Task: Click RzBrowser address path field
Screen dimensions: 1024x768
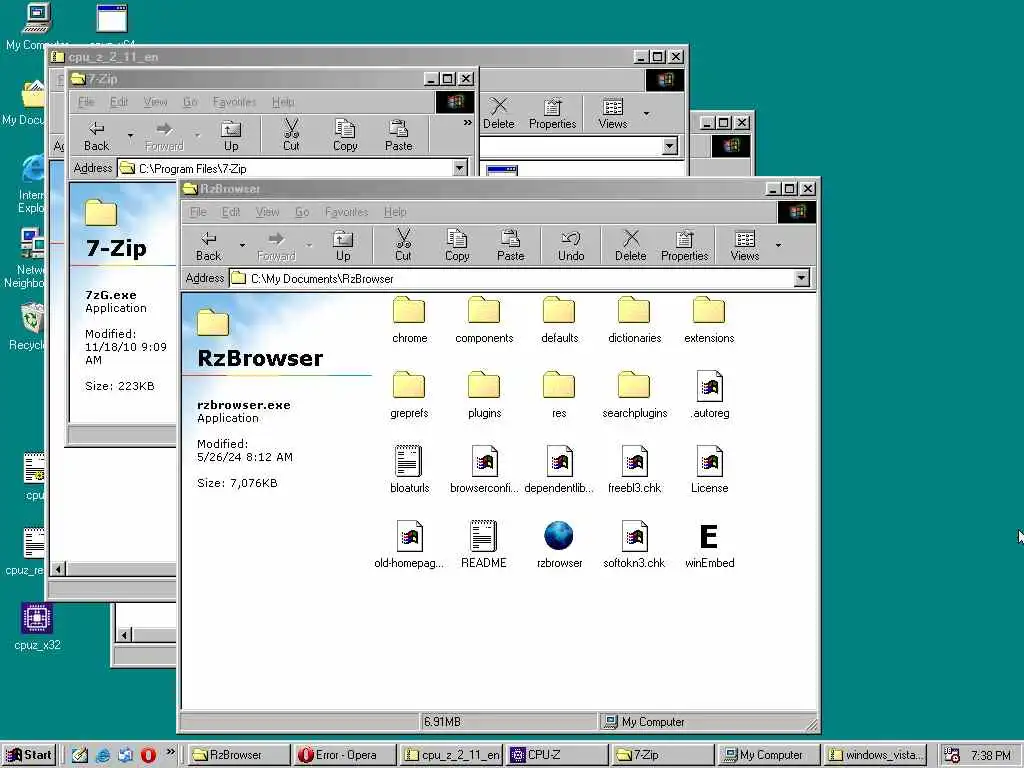Action: click(511, 278)
